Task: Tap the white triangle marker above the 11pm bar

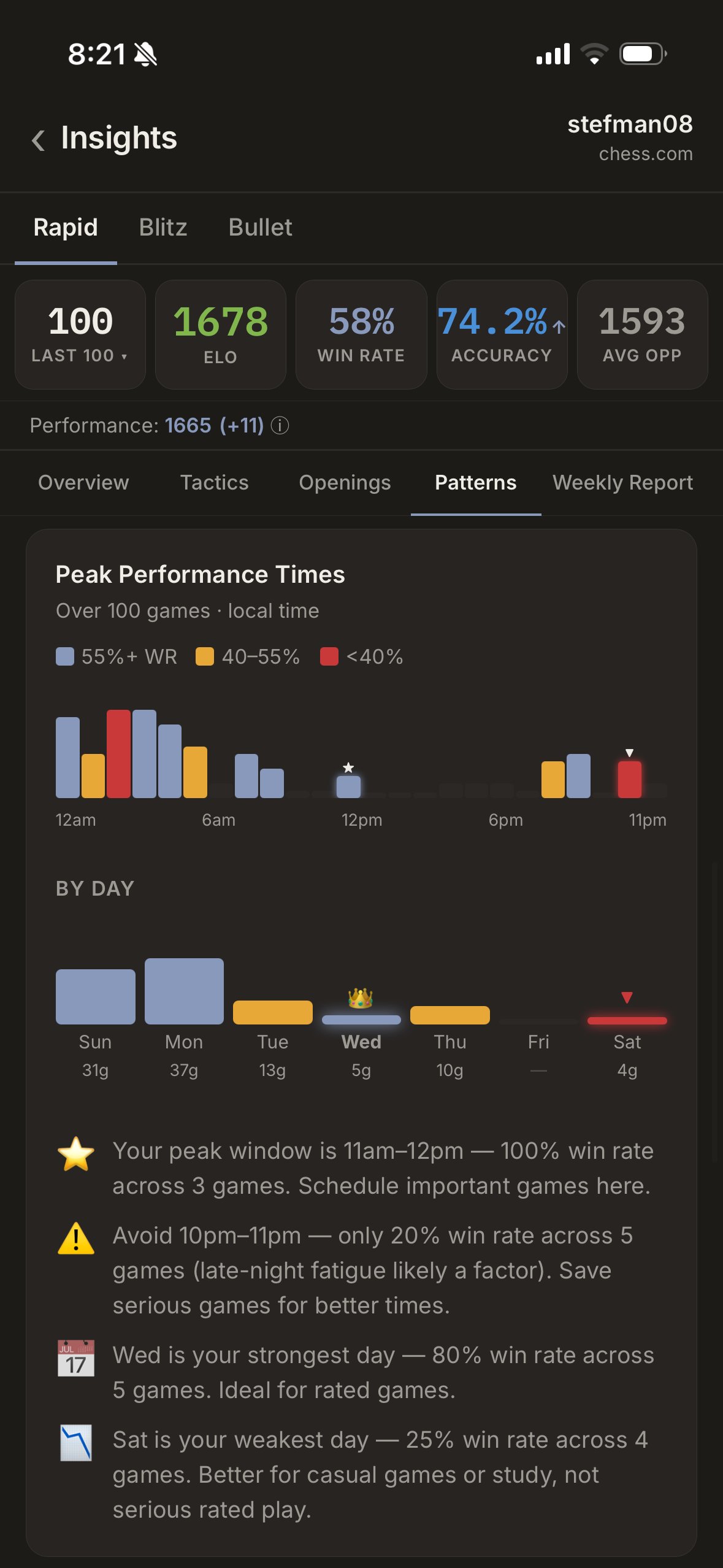Action: pyautogui.click(x=629, y=752)
